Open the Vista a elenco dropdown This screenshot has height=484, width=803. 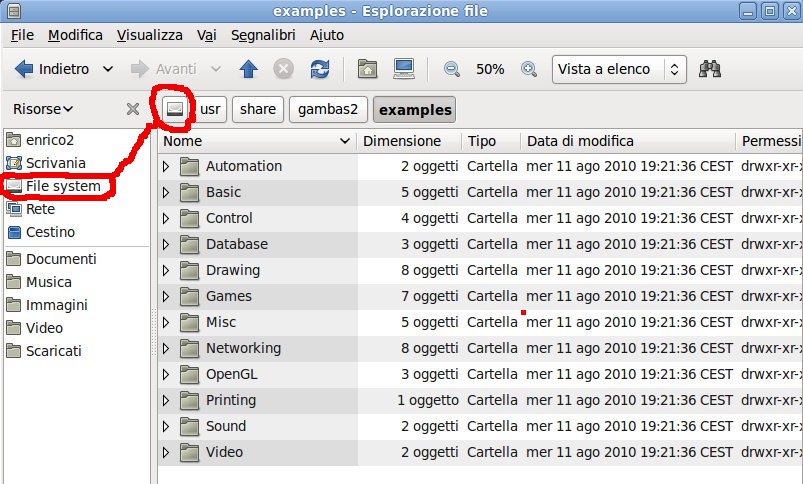619,69
